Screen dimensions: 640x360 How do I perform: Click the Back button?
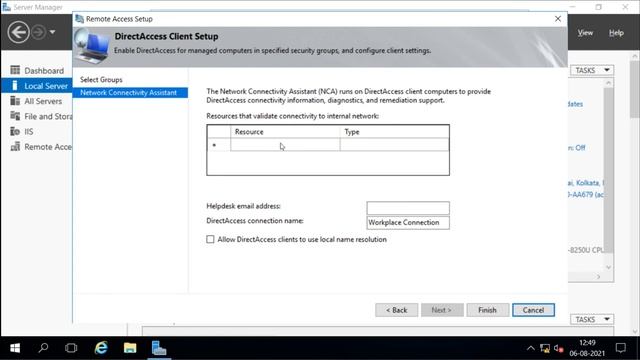tap(396, 310)
